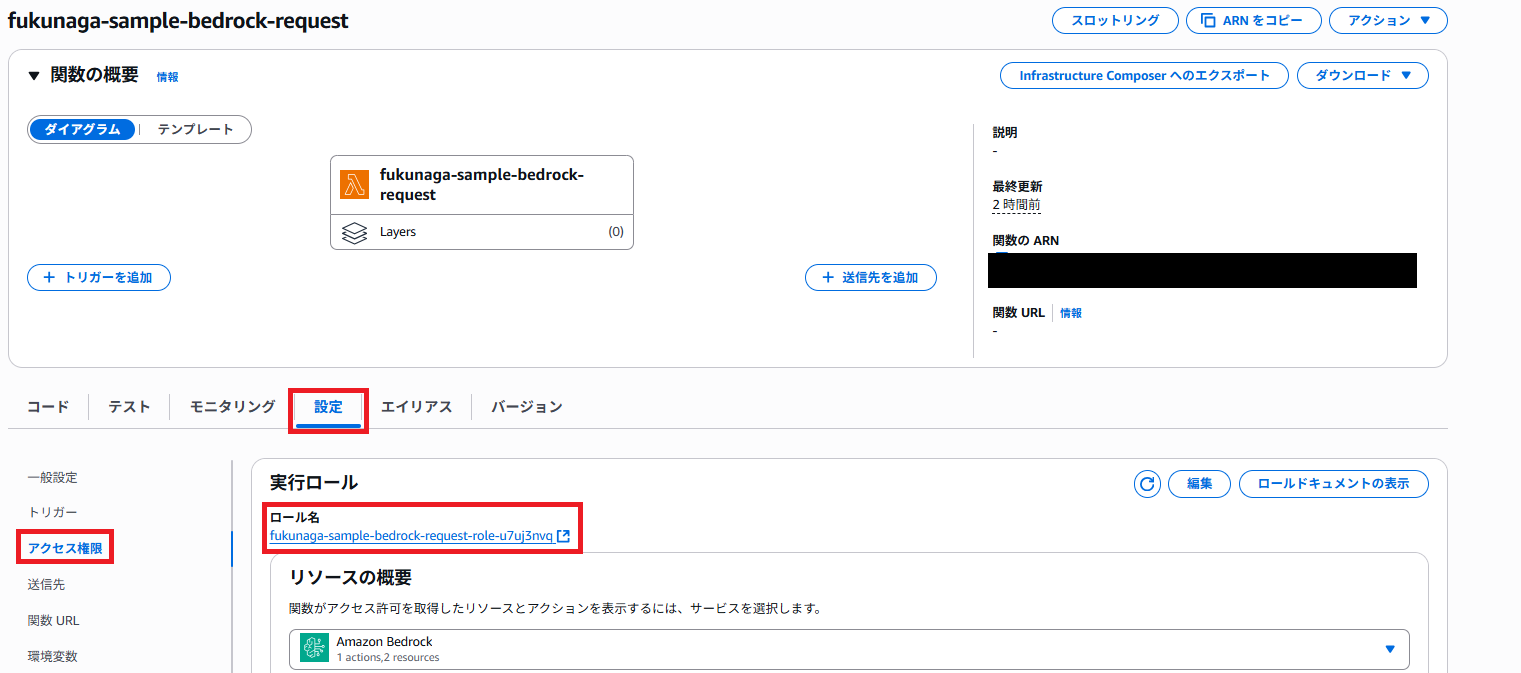Screen dimensions: 1521x673
Task: Click the ARN をコピー button
Action: (1254, 20)
